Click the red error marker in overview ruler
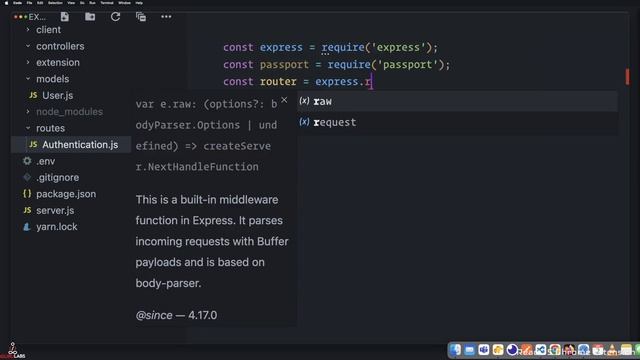 pyautogui.click(x=627, y=77)
